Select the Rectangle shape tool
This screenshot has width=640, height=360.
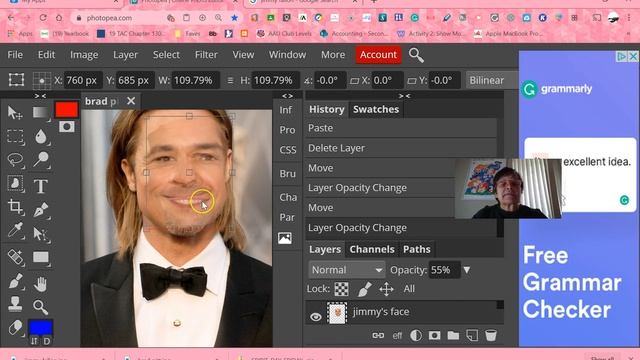tap(40, 257)
